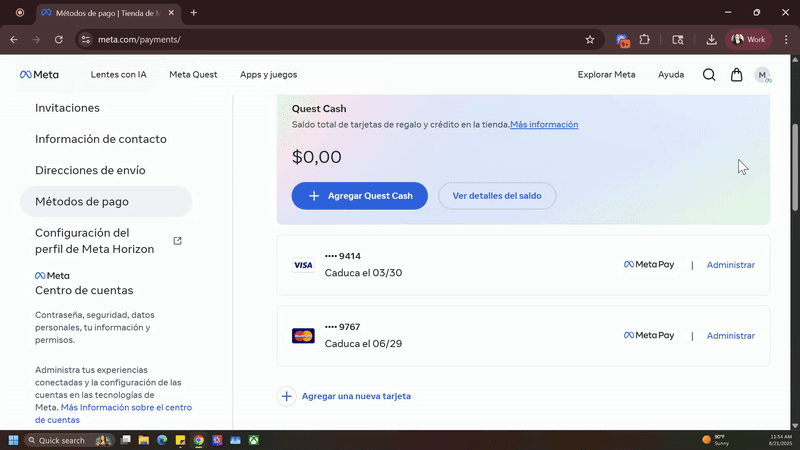Click Ver detalles del saldo button
This screenshot has width=800, height=450.
click(x=497, y=196)
